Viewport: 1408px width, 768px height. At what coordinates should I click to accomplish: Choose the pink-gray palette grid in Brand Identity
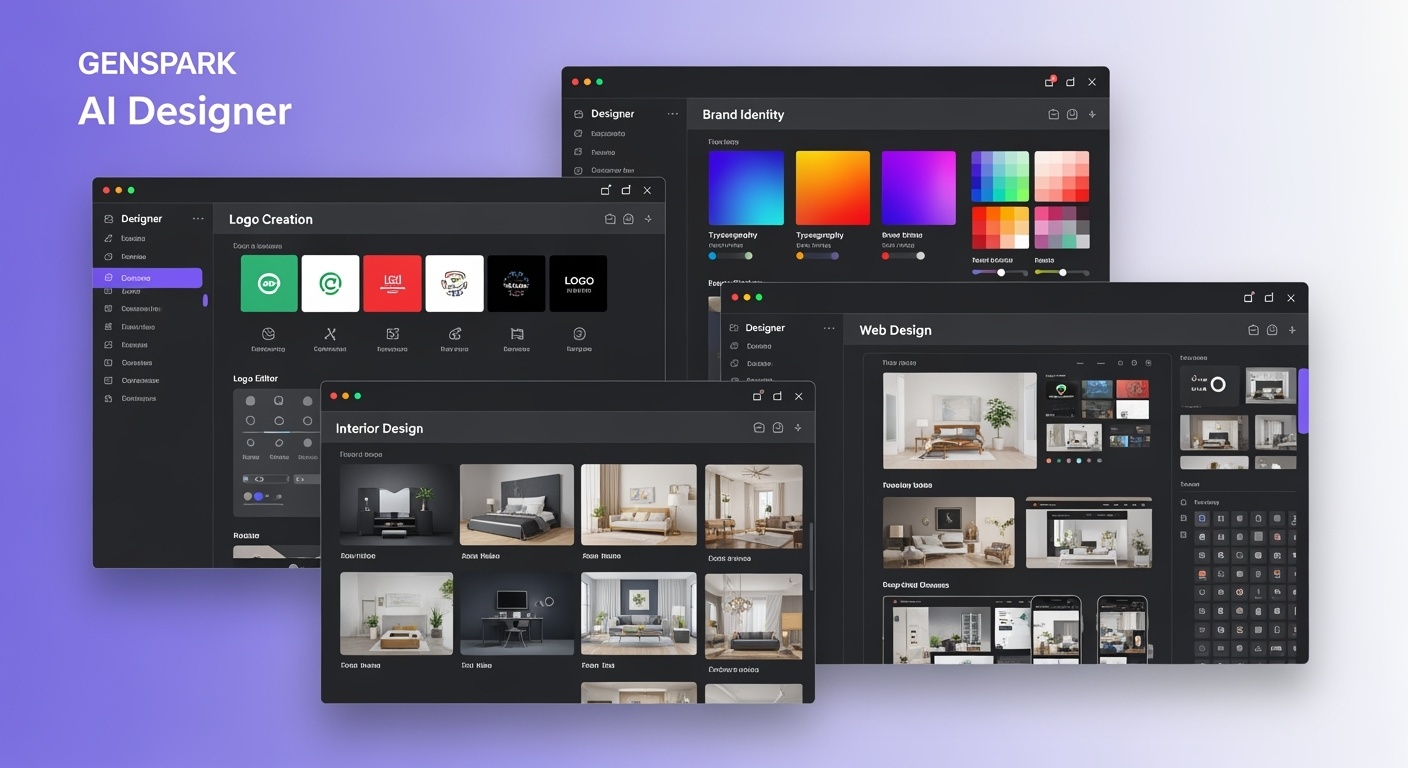coord(1061,227)
